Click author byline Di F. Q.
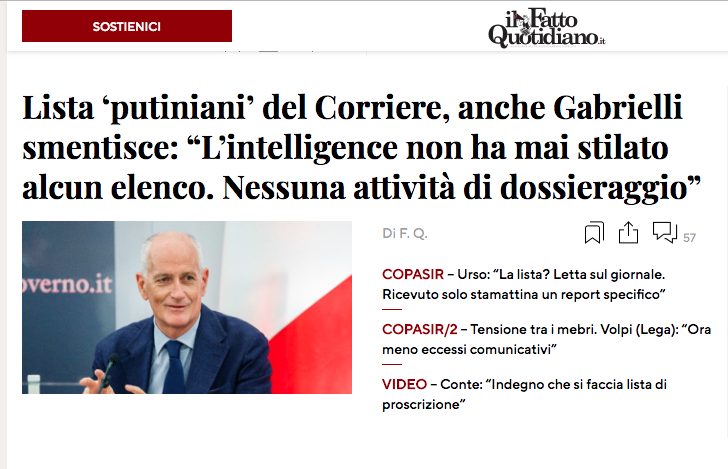This screenshot has width=728, height=469. point(404,233)
